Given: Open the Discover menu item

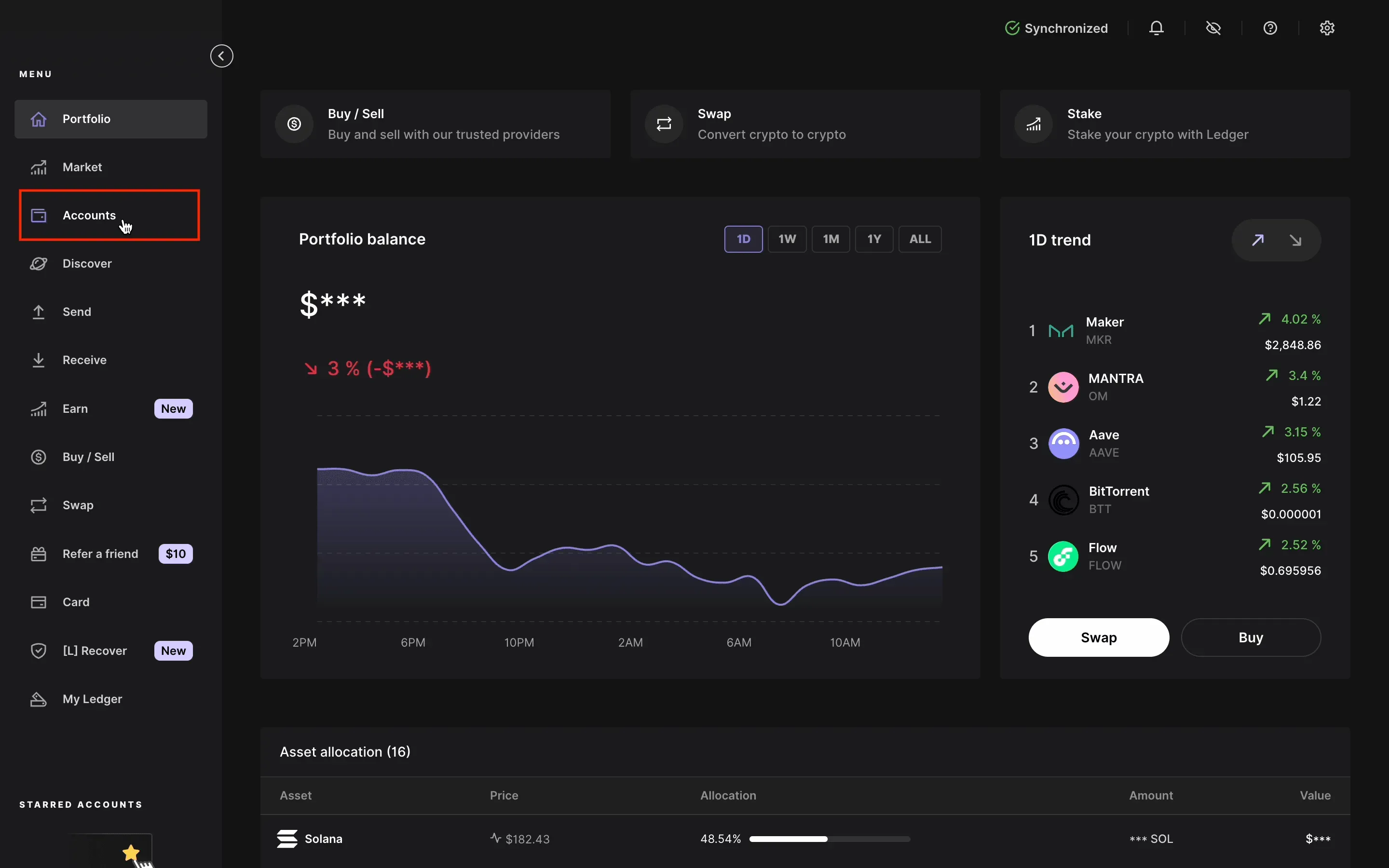Looking at the screenshot, I should [111, 263].
